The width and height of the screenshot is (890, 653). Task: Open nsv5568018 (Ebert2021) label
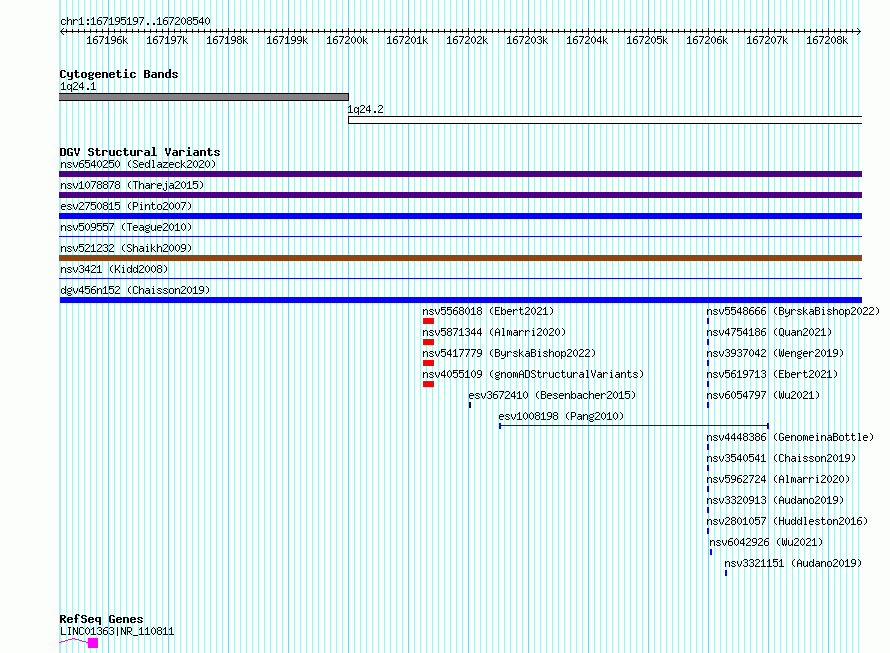(488, 311)
